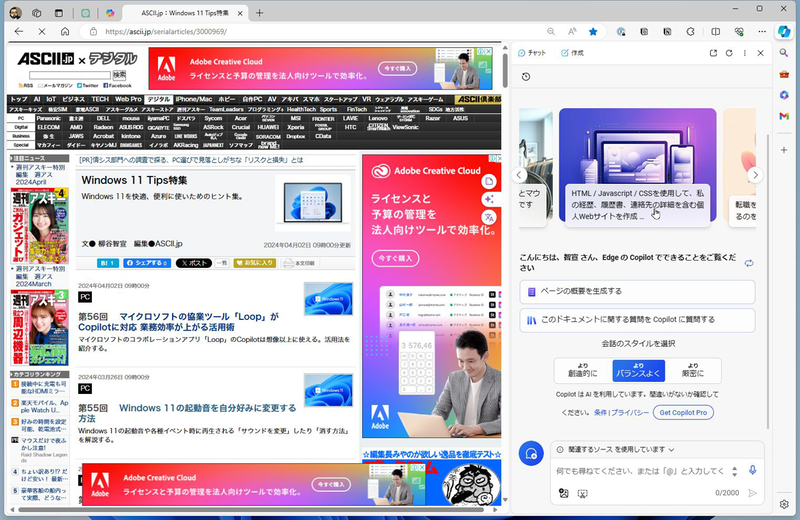Viewport: 800px width, 520px height.
Task: Open the sidebar search icon
Action: click(x=784, y=53)
